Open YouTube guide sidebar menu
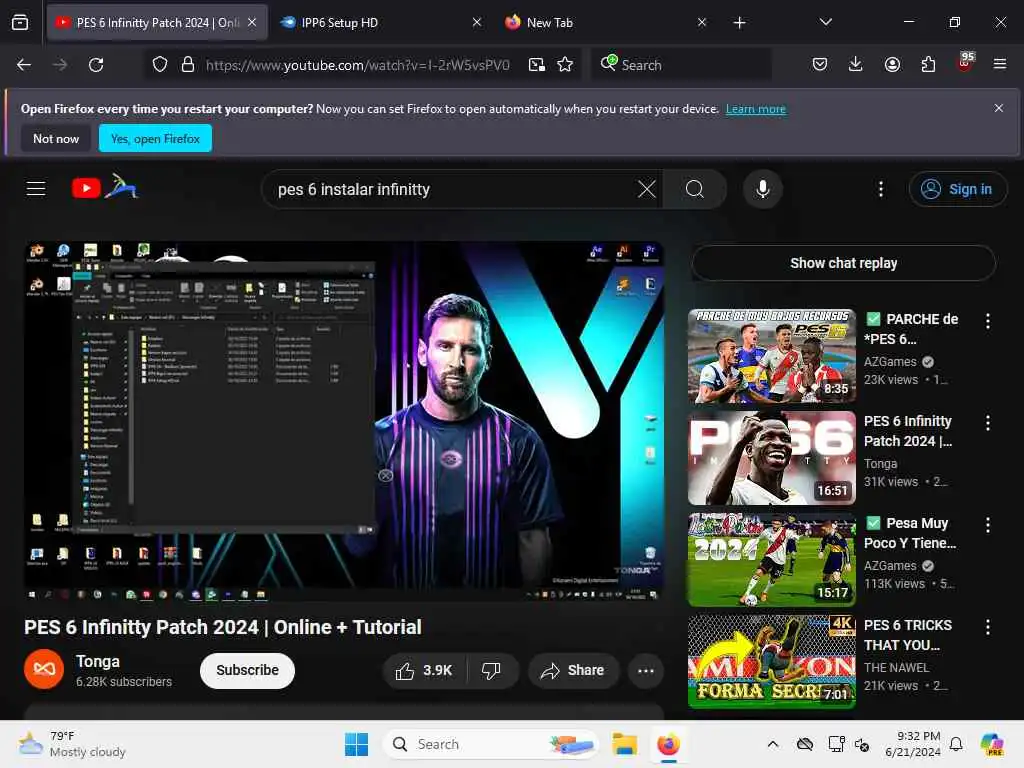 point(36,189)
